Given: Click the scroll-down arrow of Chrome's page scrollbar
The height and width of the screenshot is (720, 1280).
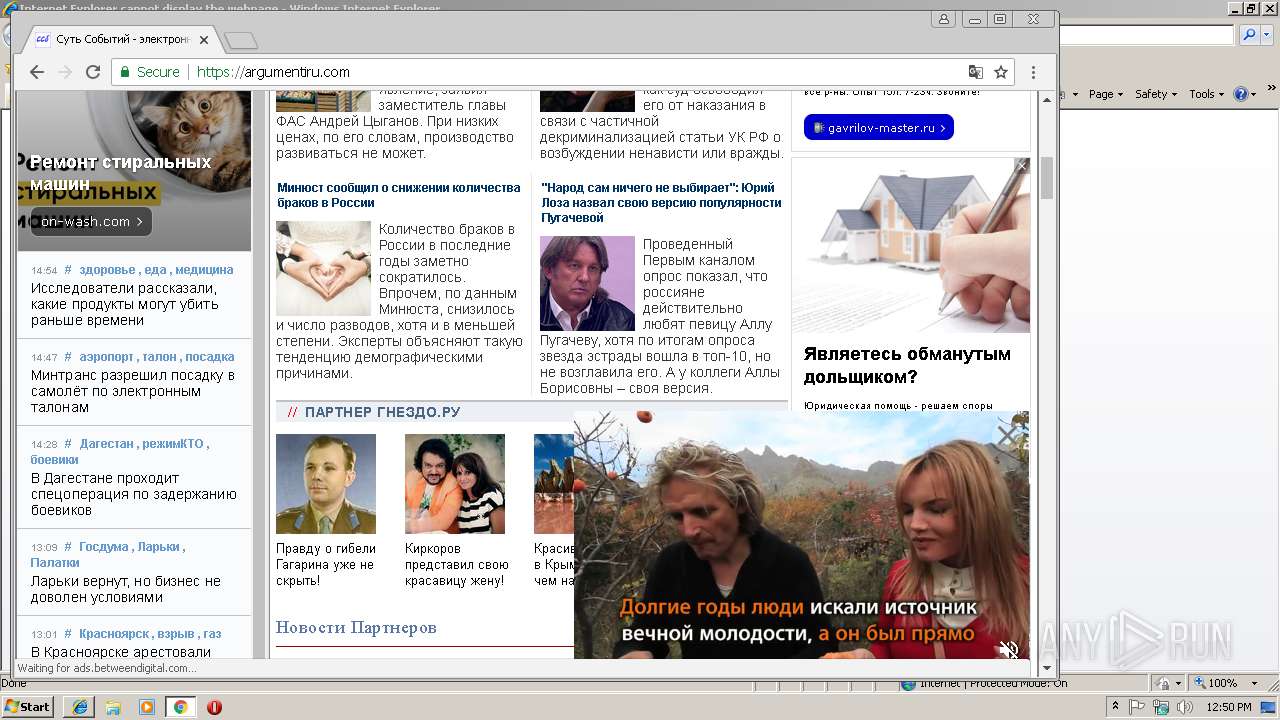Looking at the screenshot, I should tap(1047, 668).
